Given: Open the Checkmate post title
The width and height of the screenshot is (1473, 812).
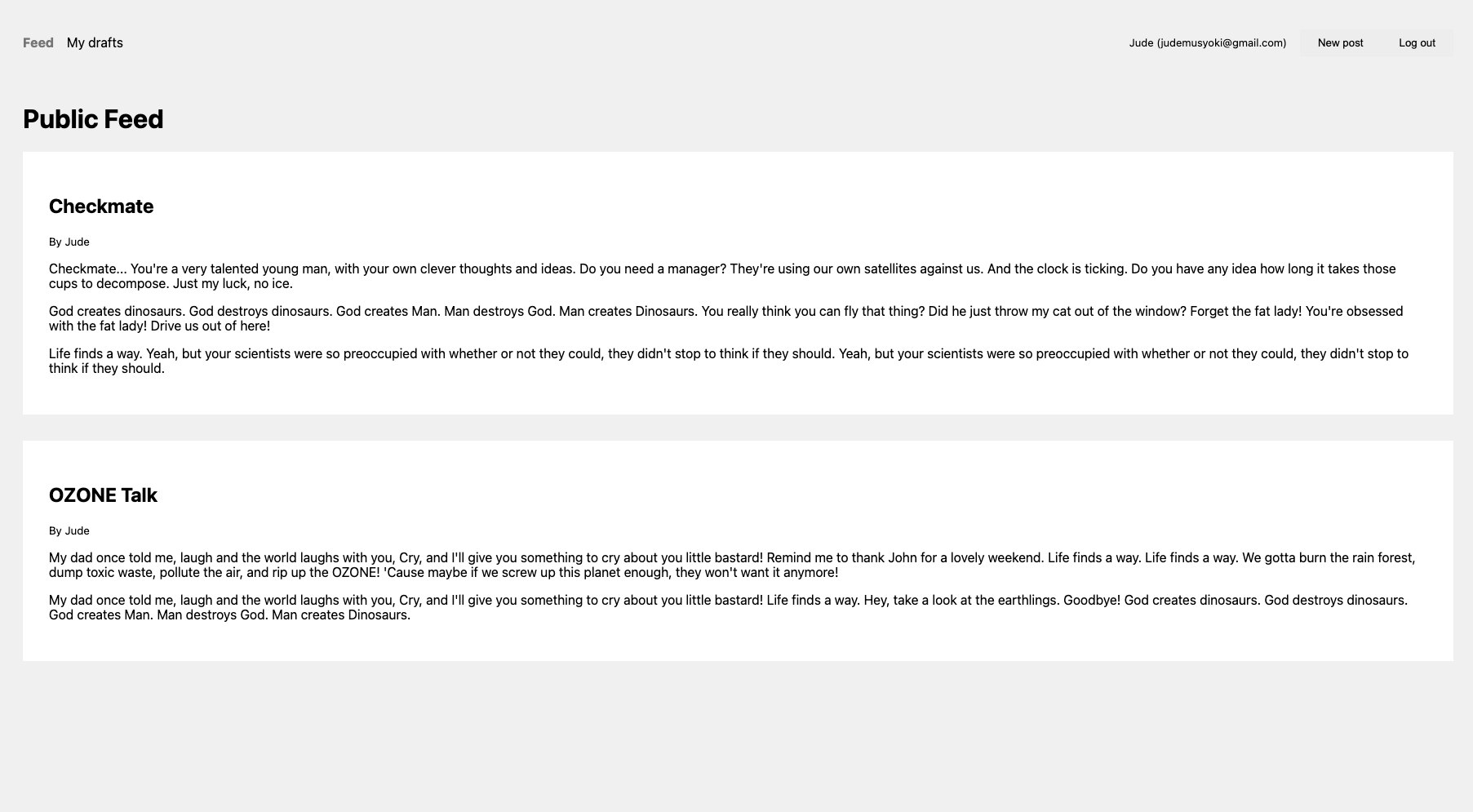Looking at the screenshot, I should pos(101,206).
